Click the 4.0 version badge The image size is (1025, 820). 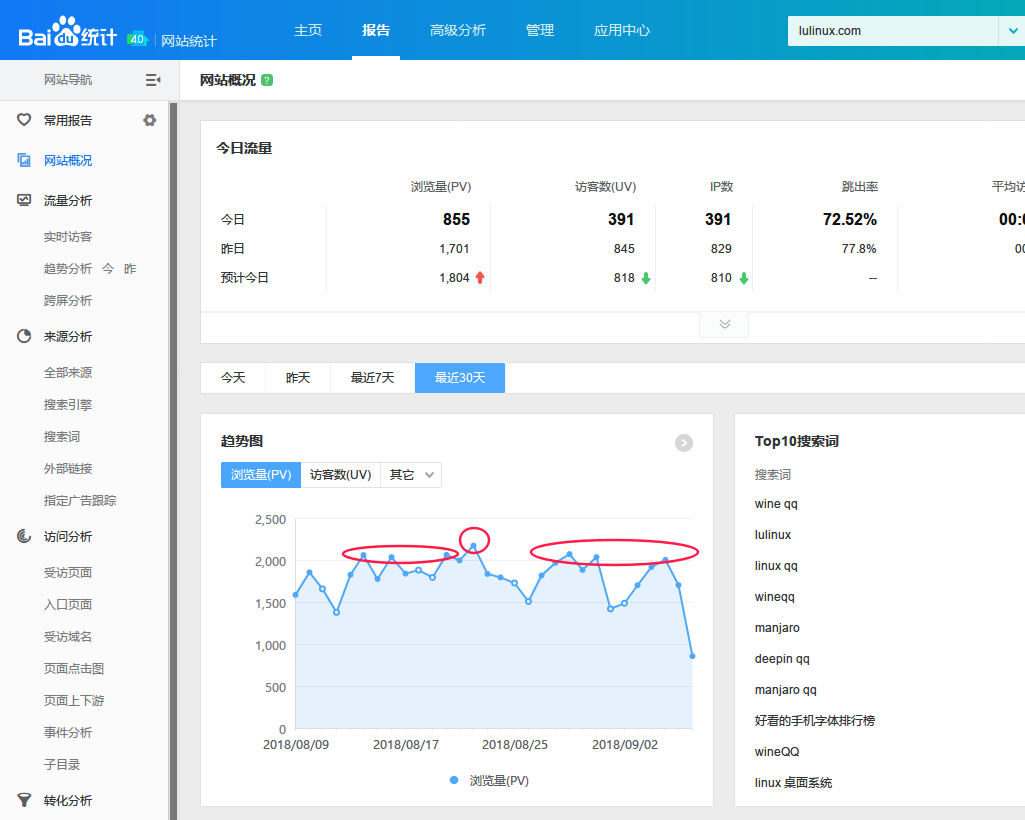tap(137, 39)
